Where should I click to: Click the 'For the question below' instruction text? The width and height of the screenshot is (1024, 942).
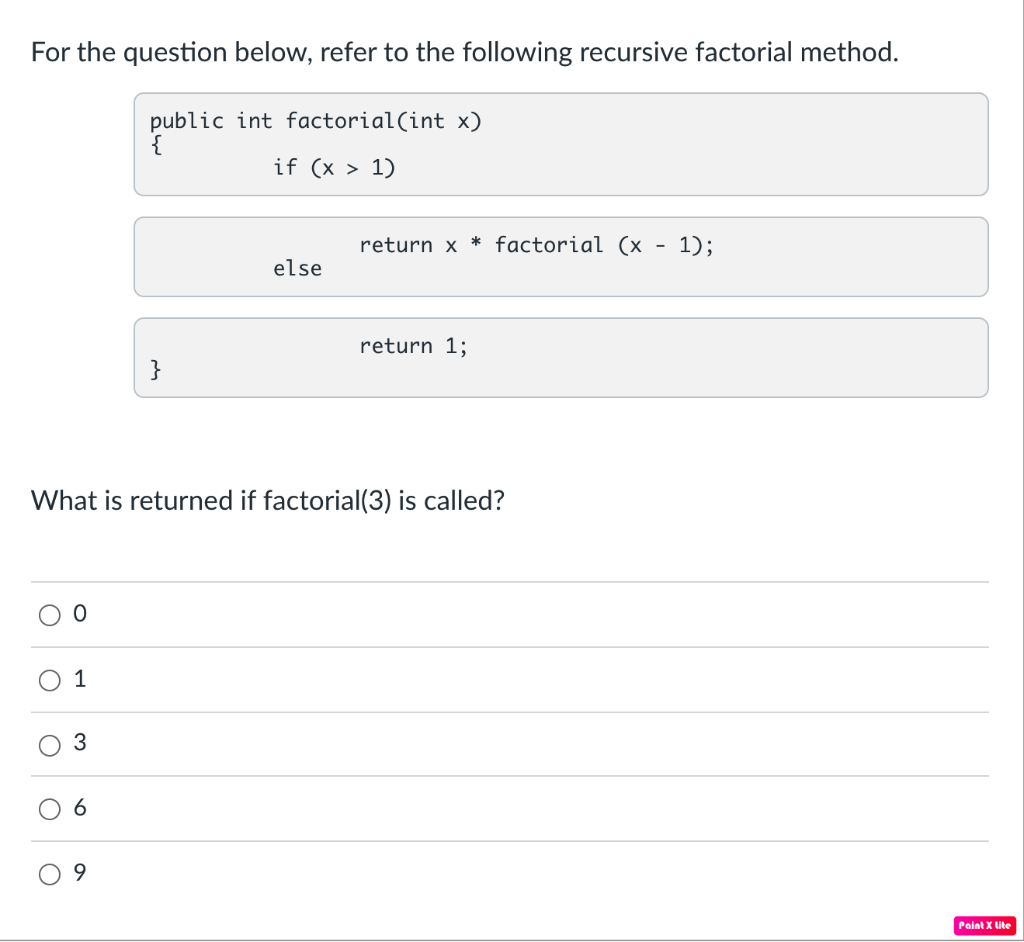(464, 52)
